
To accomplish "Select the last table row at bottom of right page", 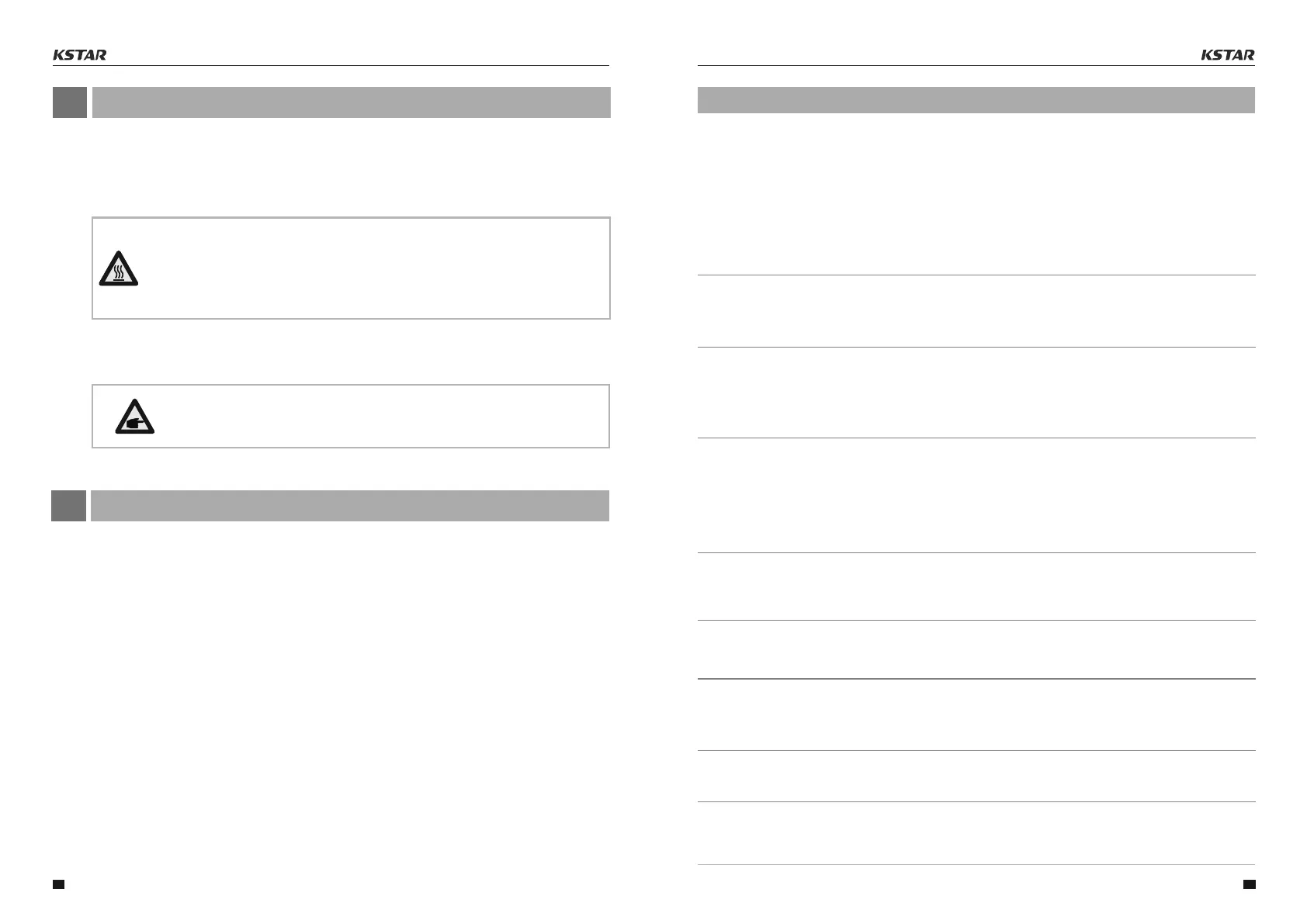I will tap(976, 833).
